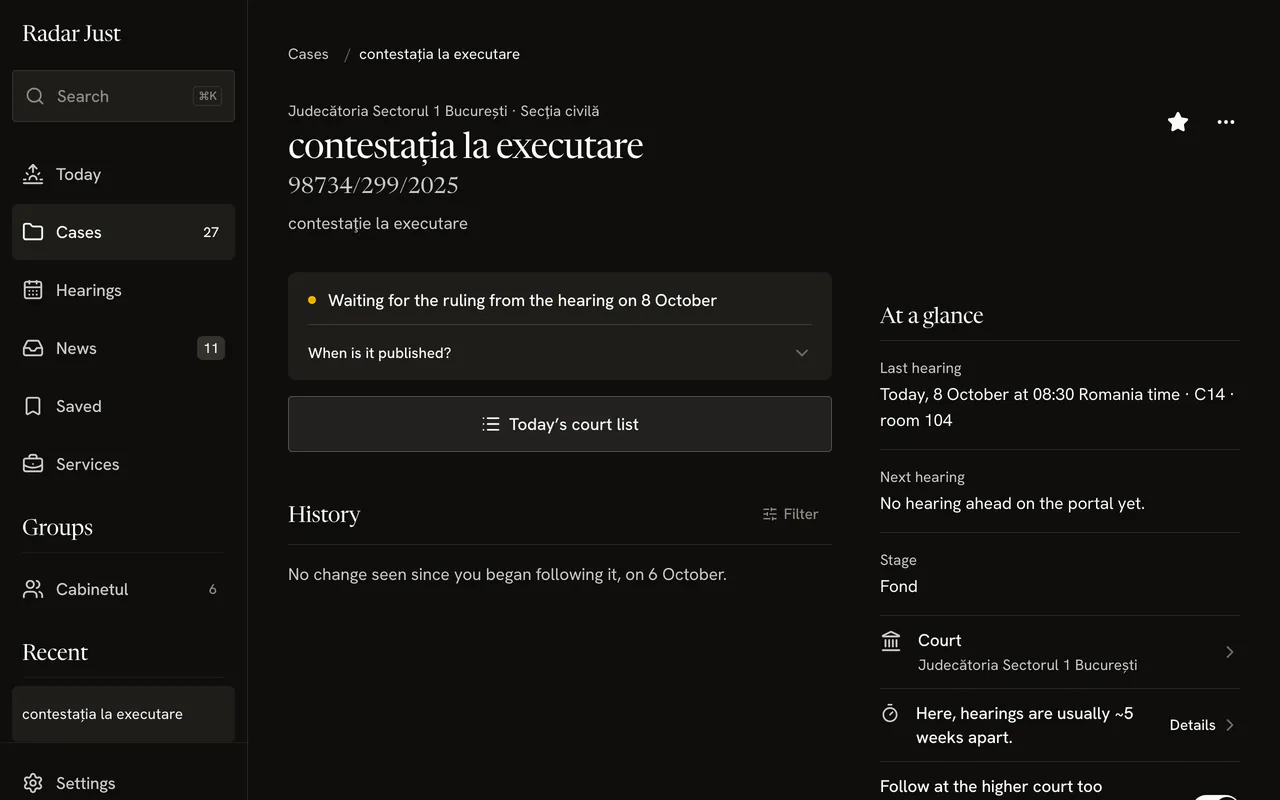Click the Radar Just logo

click(x=71, y=33)
